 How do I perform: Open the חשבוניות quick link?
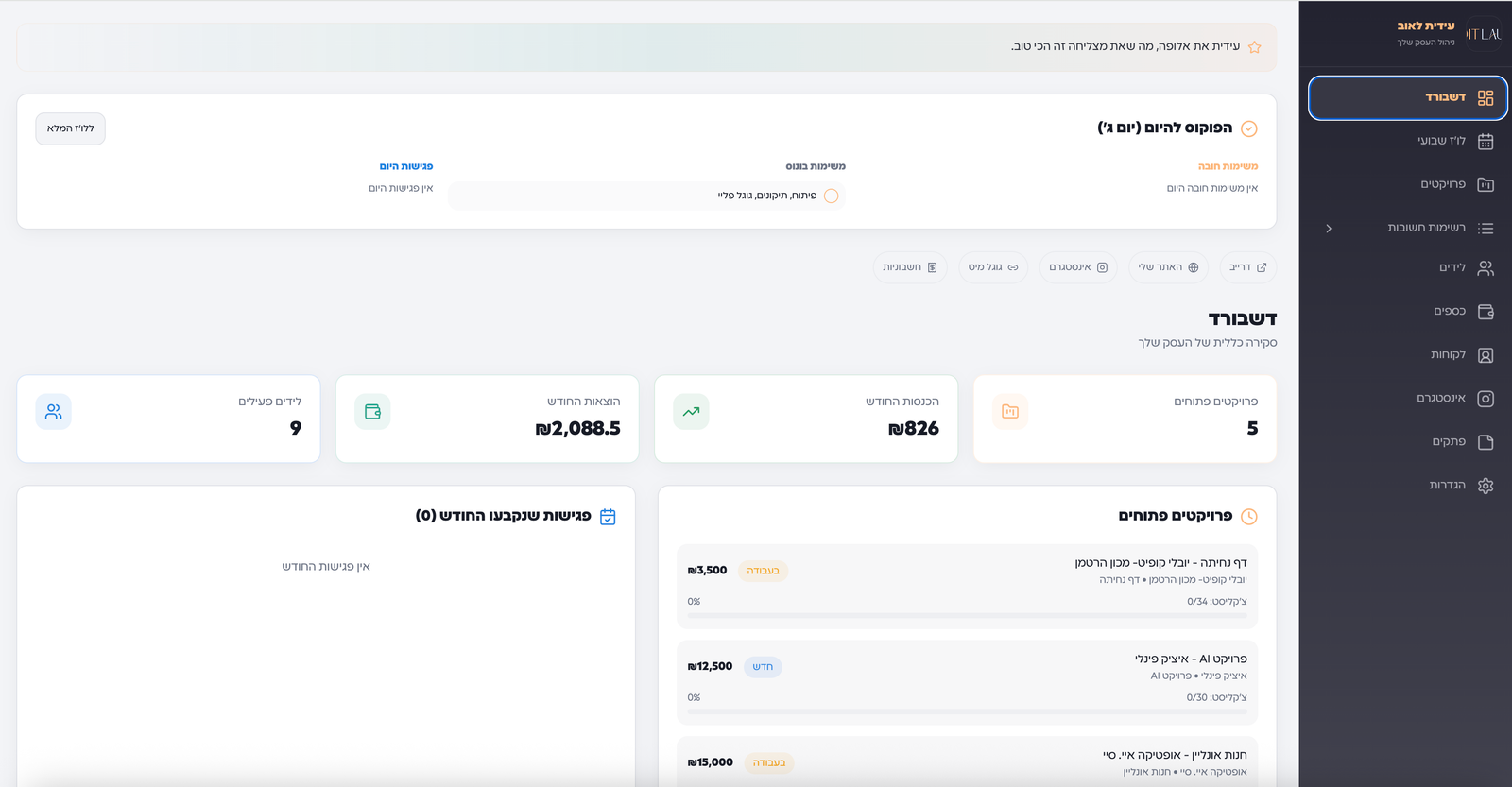click(x=910, y=267)
